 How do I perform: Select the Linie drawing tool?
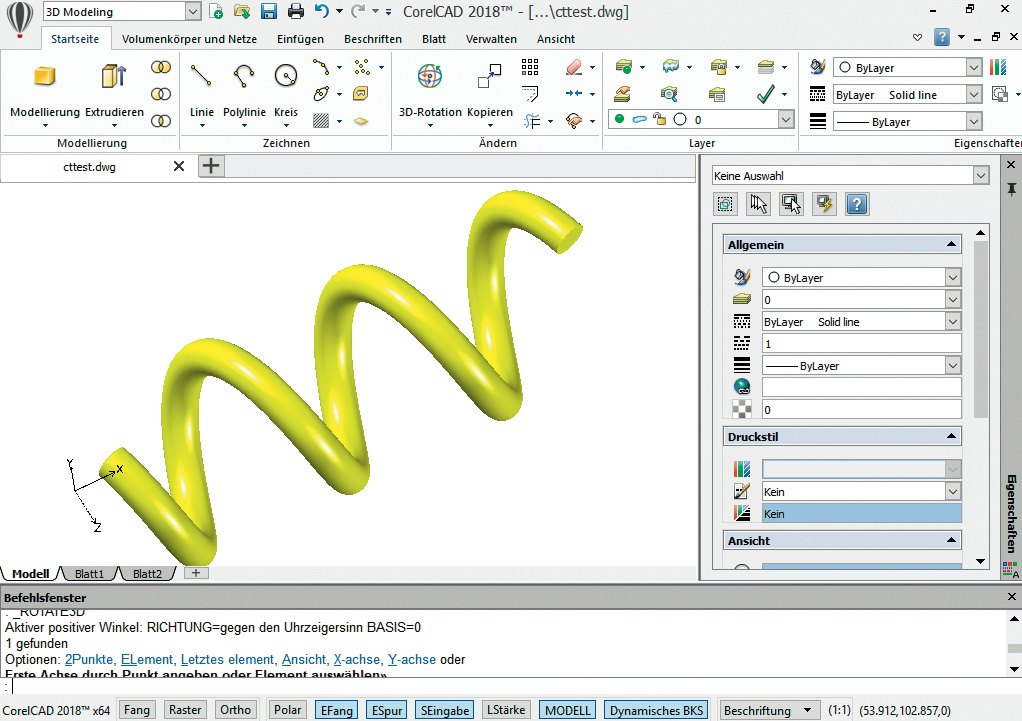click(201, 77)
